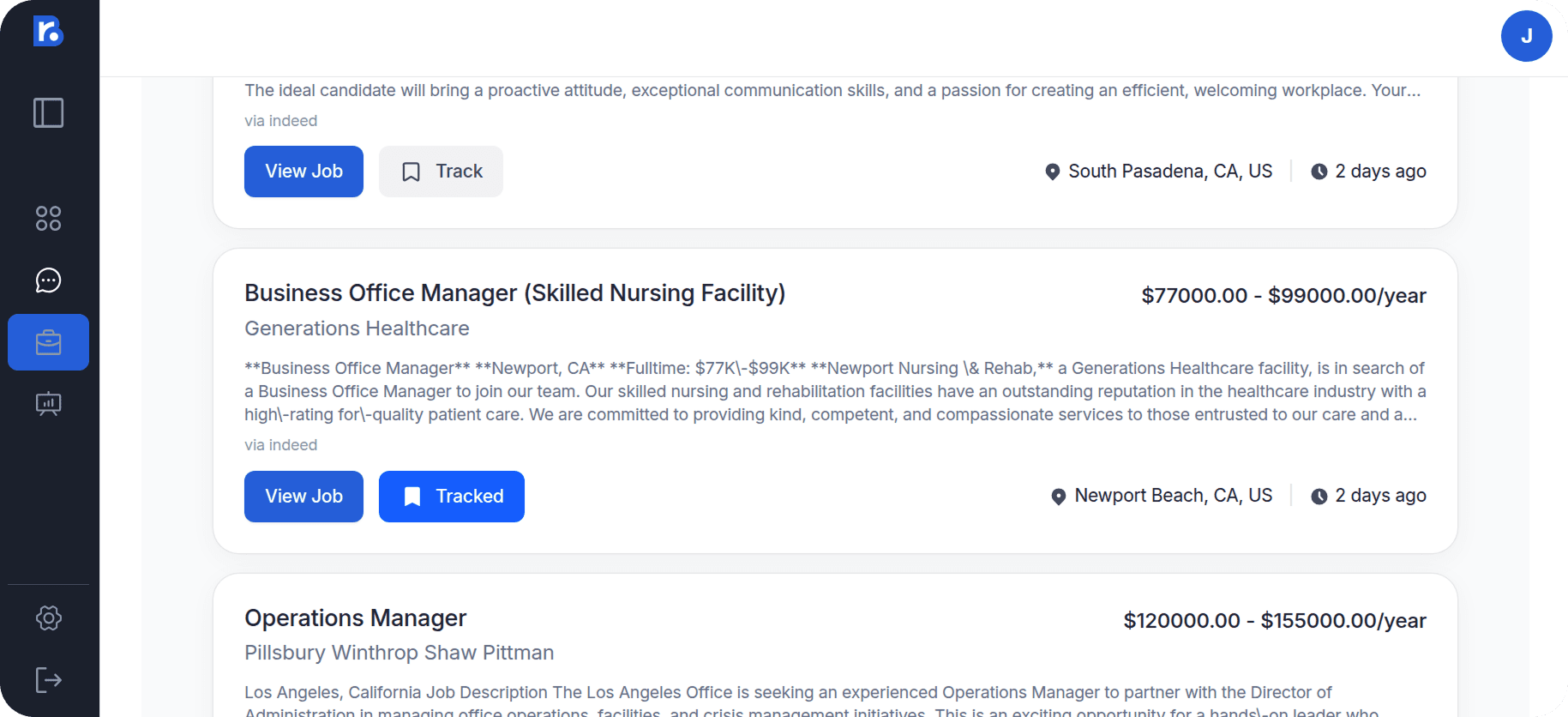This screenshot has width=1568, height=717.
Task: Untrack the Business Office Manager job
Action: tap(452, 497)
